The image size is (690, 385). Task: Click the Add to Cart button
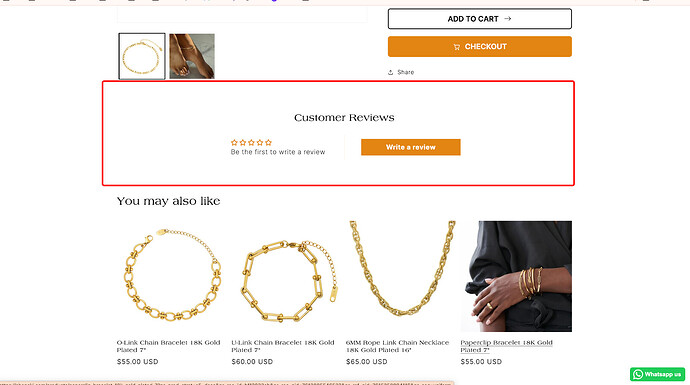click(480, 19)
